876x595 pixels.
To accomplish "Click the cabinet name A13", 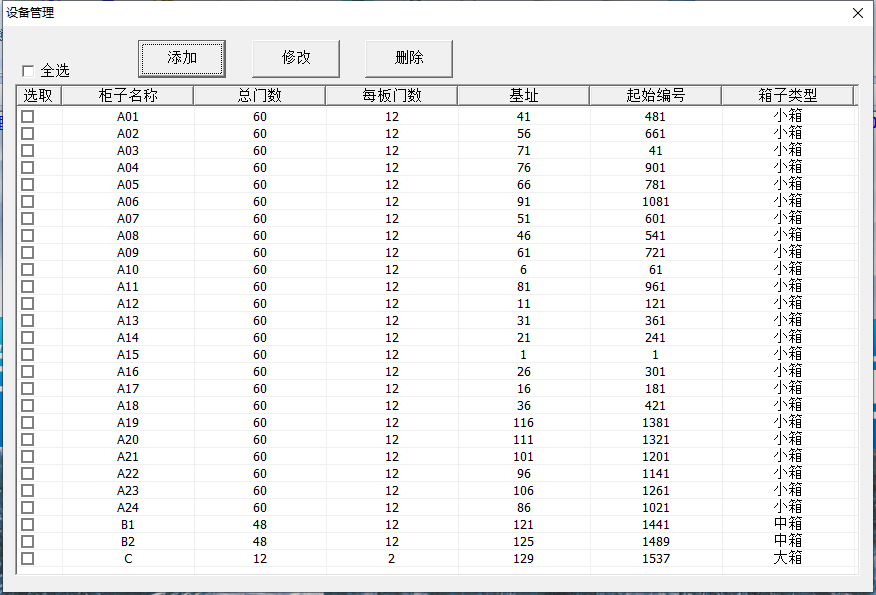I will pyautogui.click(x=128, y=321).
